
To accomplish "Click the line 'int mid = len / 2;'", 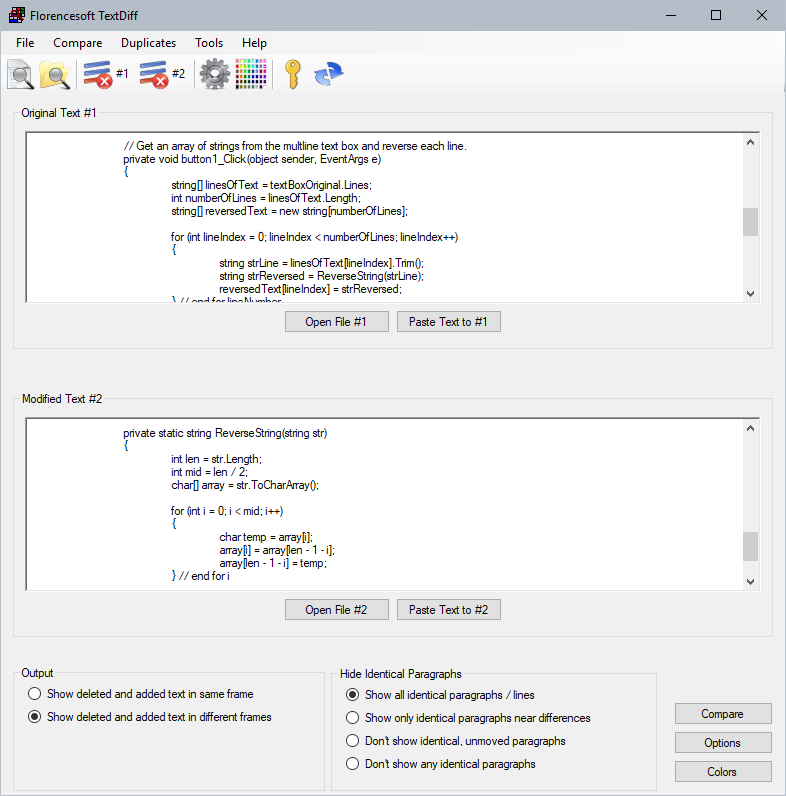I will pyautogui.click(x=210, y=472).
